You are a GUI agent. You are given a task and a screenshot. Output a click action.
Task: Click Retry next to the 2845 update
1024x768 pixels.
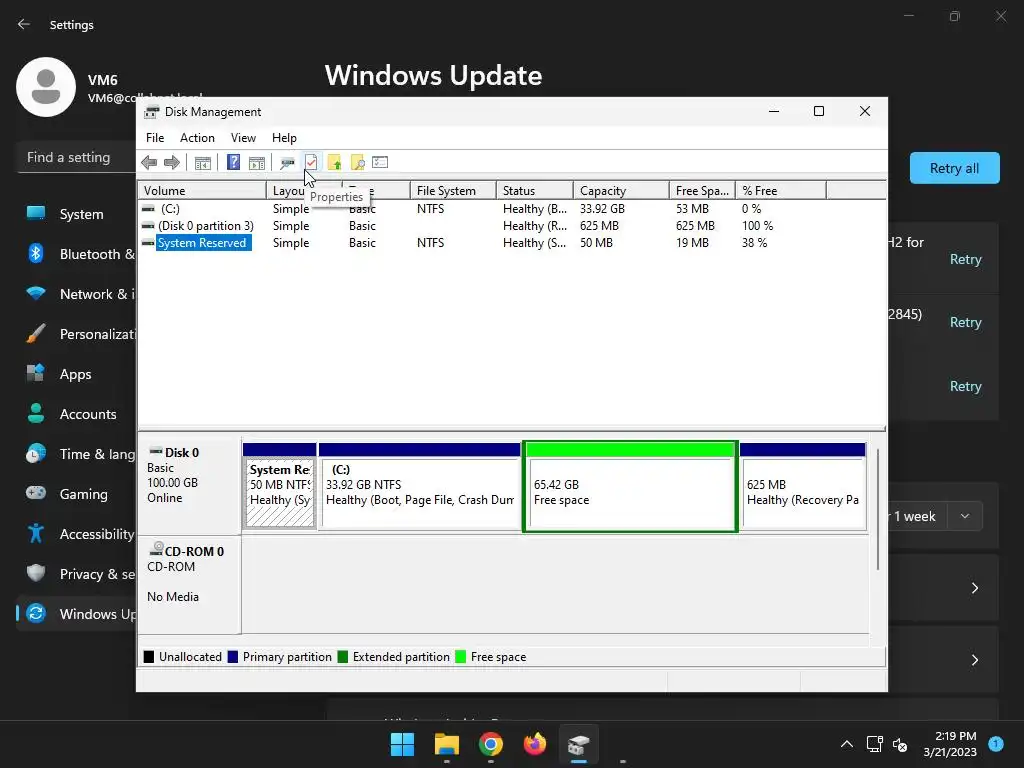(965, 322)
